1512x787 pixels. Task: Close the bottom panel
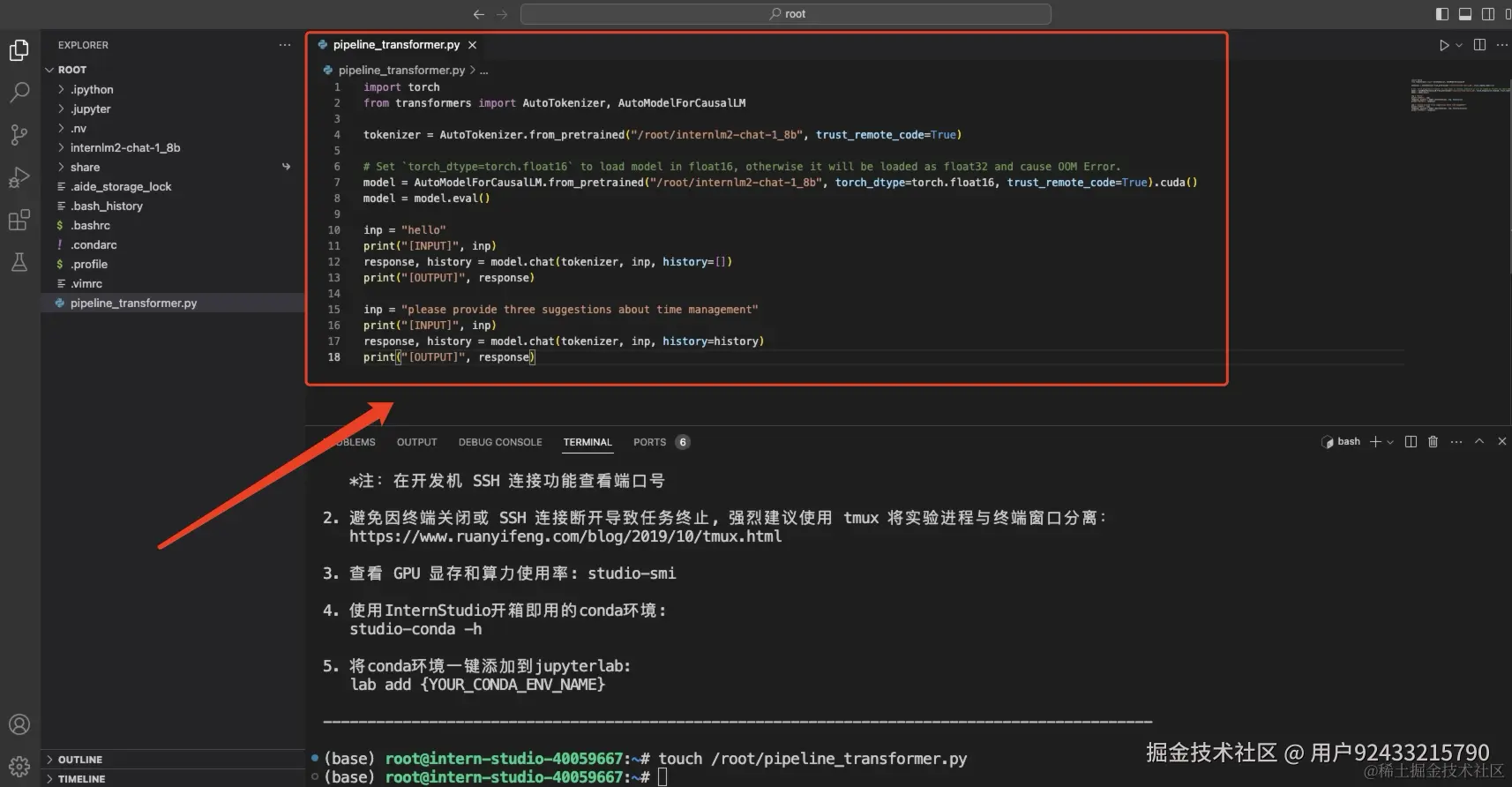1501,442
